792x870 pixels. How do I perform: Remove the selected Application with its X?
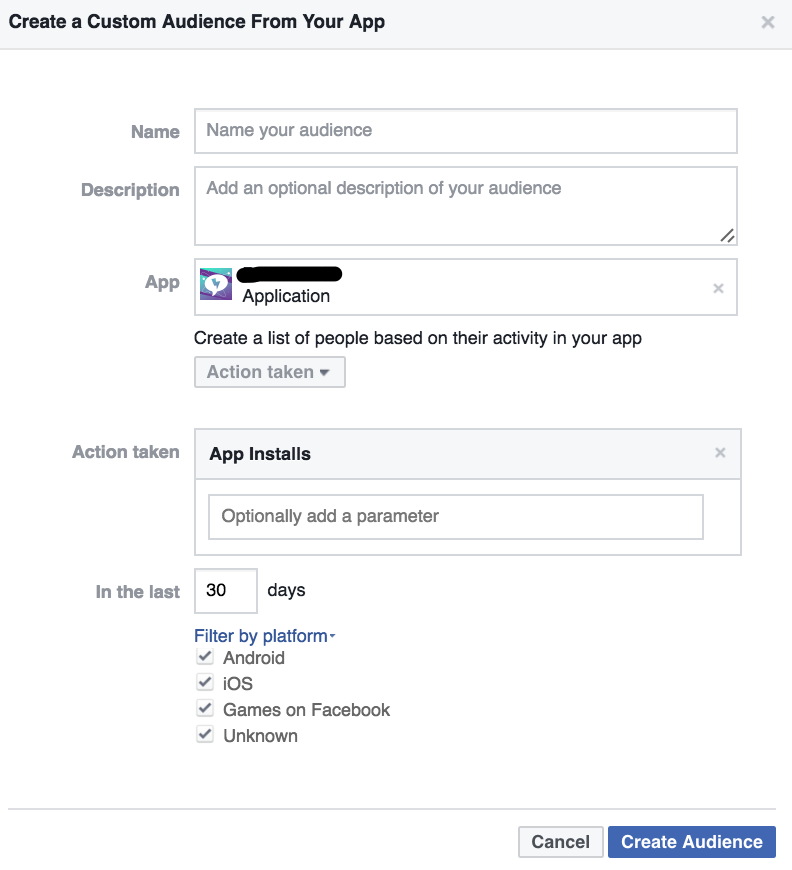pos(718,288)
